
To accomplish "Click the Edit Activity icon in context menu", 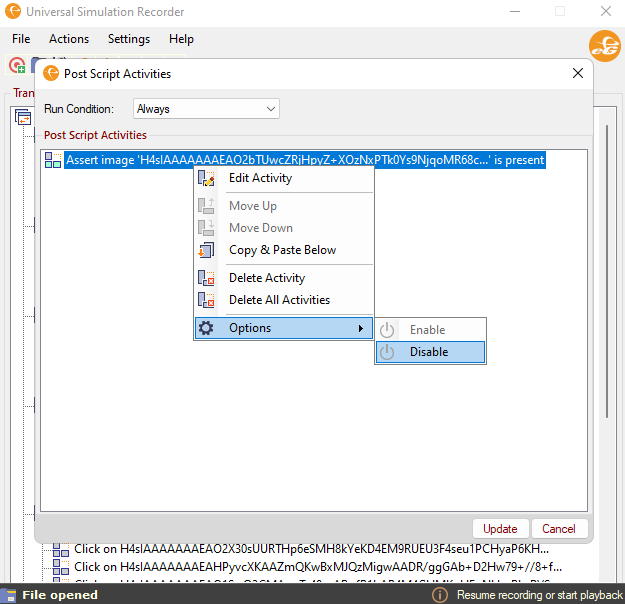I will tap(207, 178).
